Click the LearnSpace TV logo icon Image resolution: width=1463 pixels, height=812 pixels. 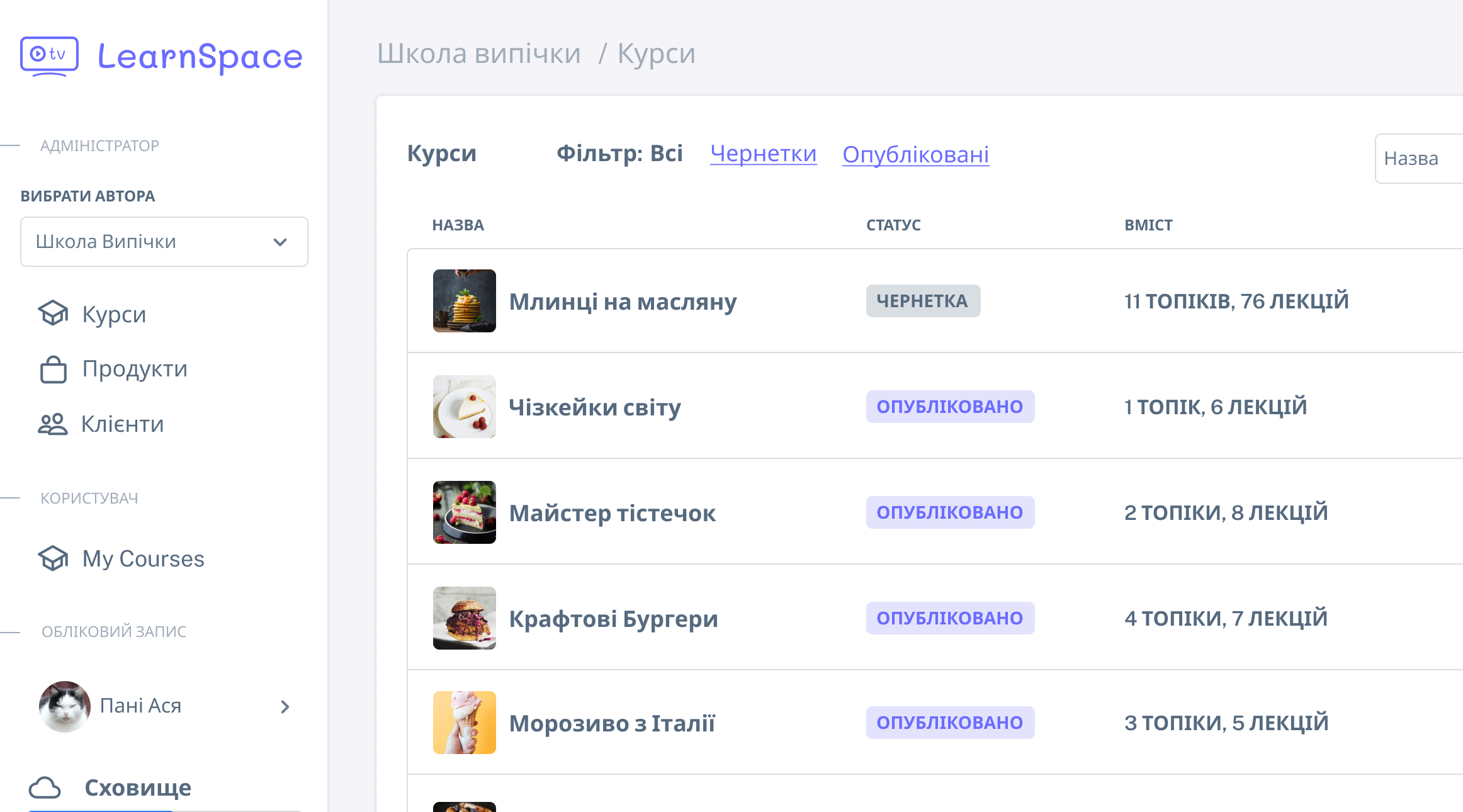point(49,56)
